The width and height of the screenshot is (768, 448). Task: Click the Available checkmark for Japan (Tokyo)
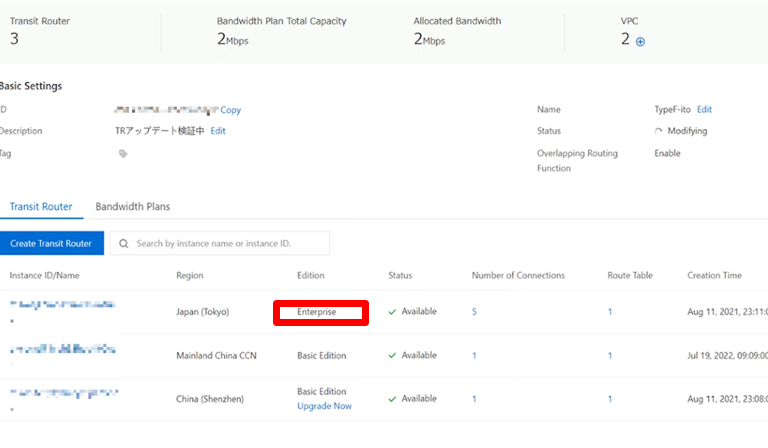(393, 312)
